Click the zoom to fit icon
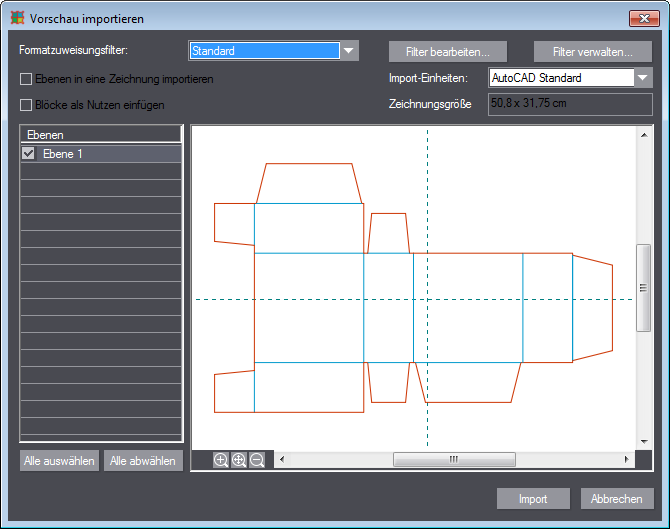The height and width of the screenshot is (529, 670). 239,460
